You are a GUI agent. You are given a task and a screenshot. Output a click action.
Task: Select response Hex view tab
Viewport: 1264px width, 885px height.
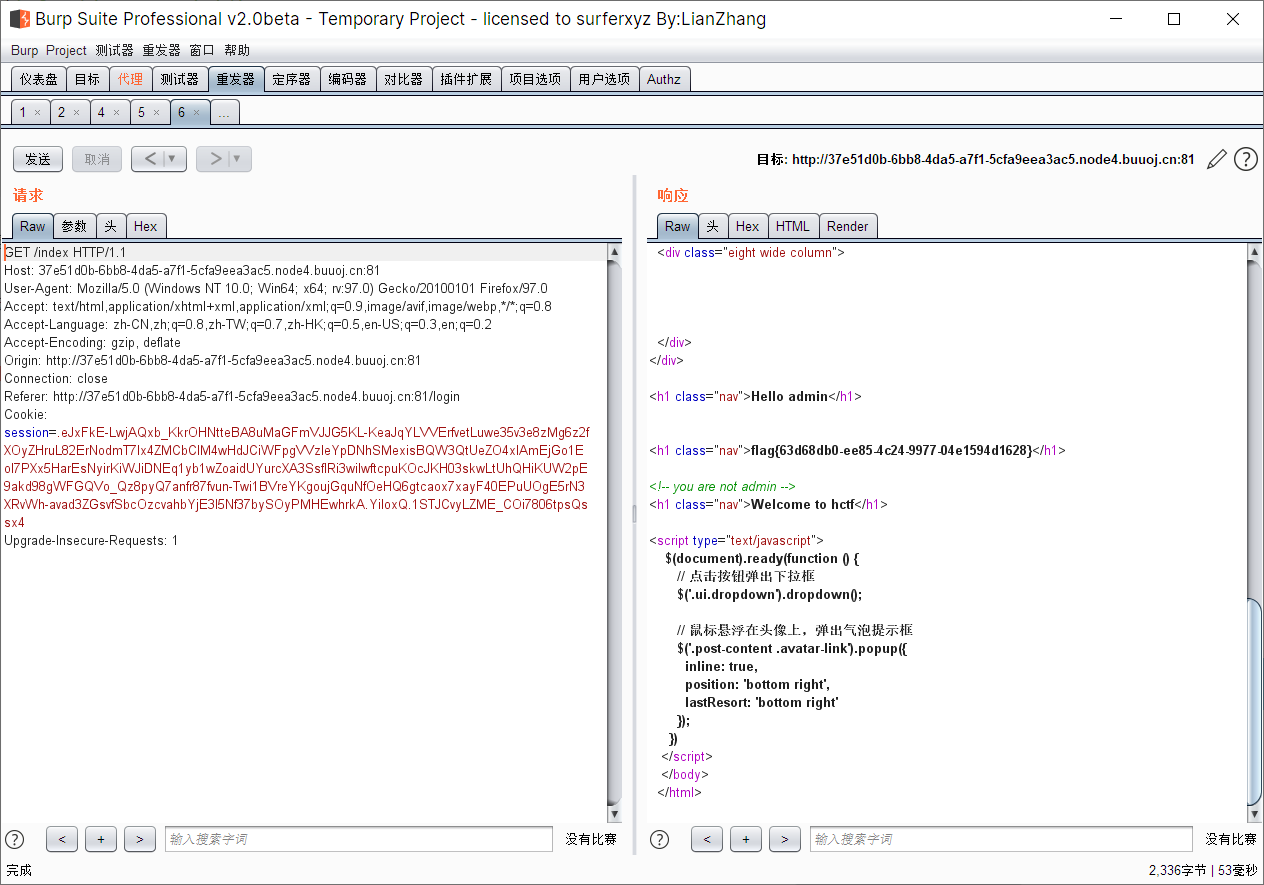click(748, 226)
